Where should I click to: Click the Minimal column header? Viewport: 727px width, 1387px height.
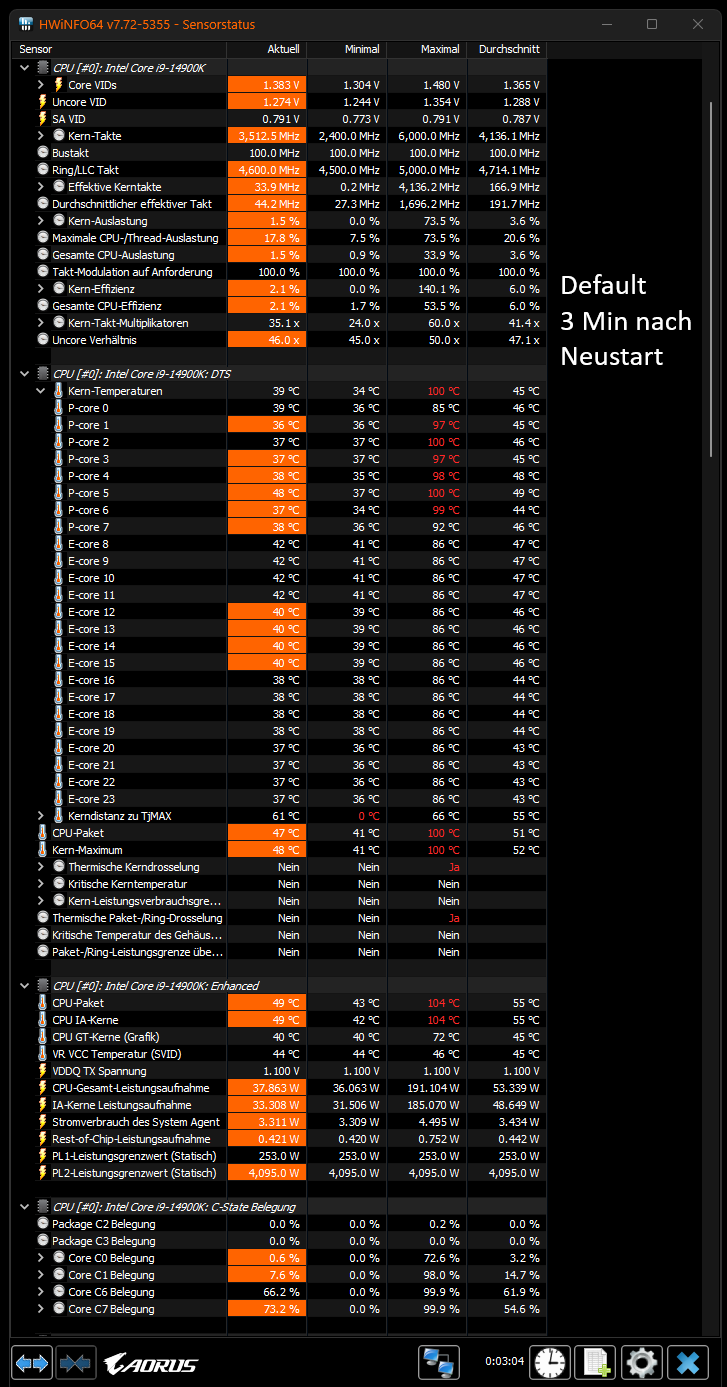click(347, 49)
